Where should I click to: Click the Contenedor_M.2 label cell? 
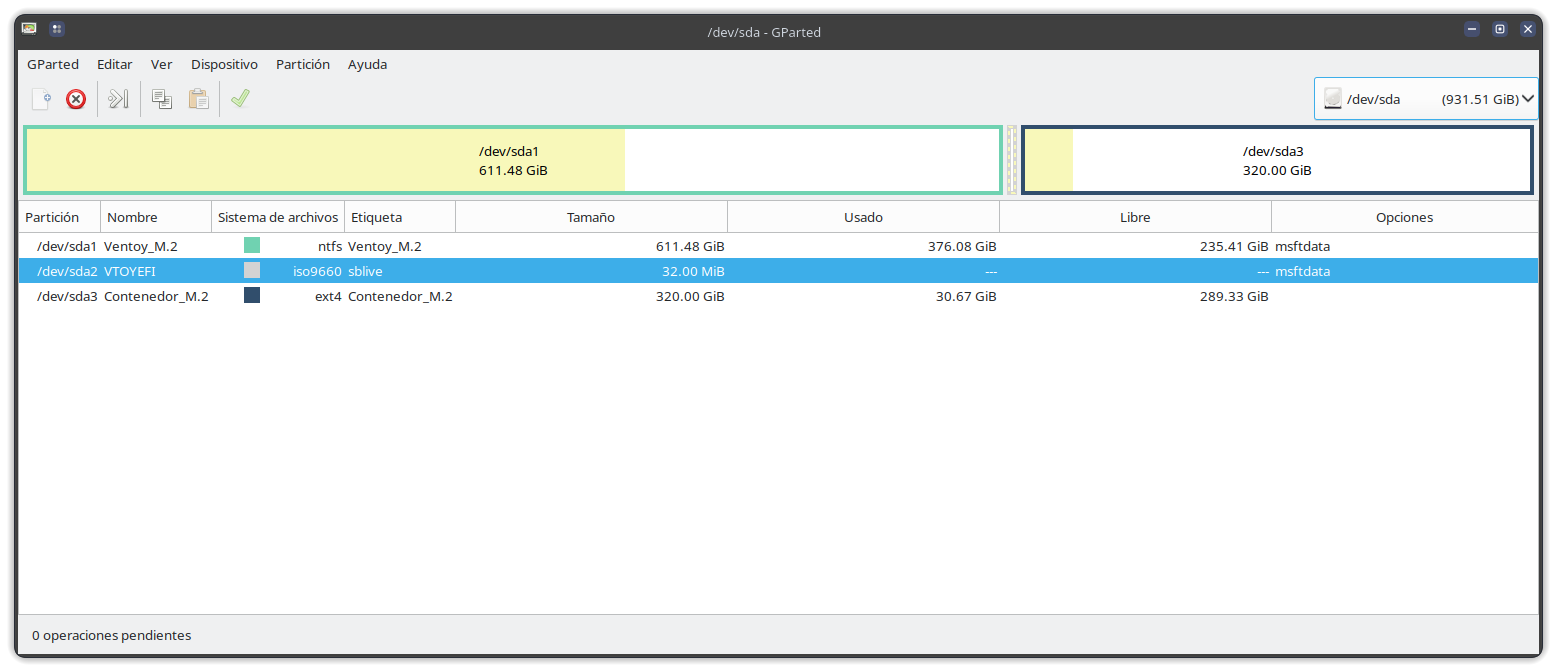tap(400, 296)
